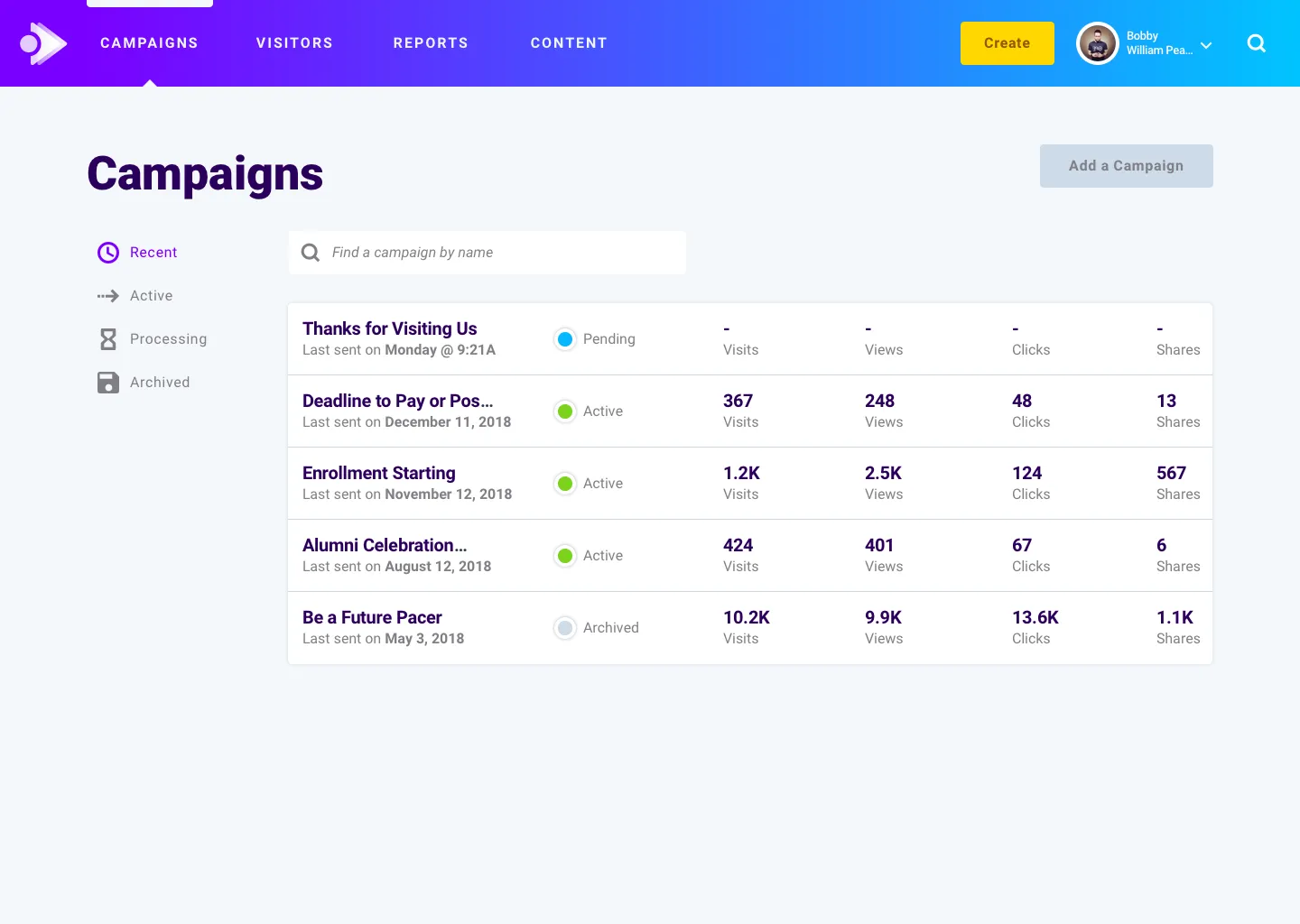The image size is (1300, 924).
Task: Go to the Reports tab
Action: pos(431,43)
